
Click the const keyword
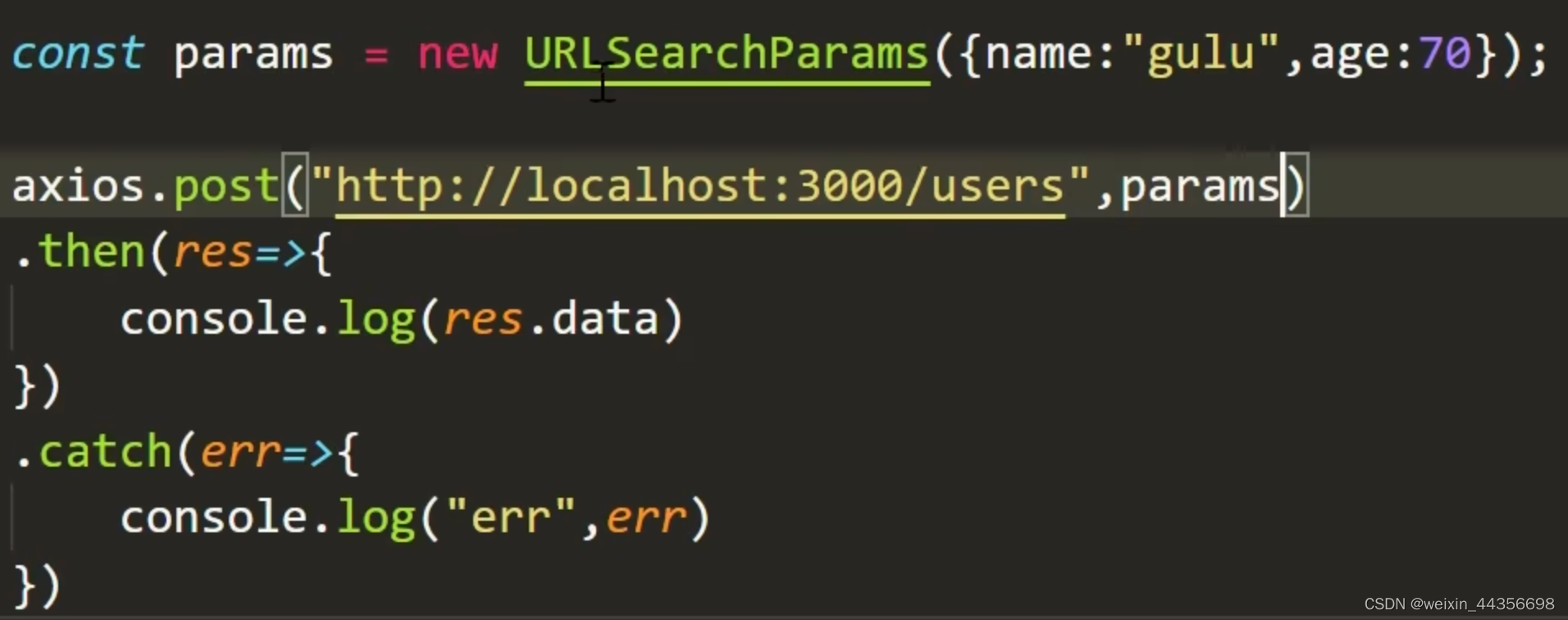pos(78,54)
